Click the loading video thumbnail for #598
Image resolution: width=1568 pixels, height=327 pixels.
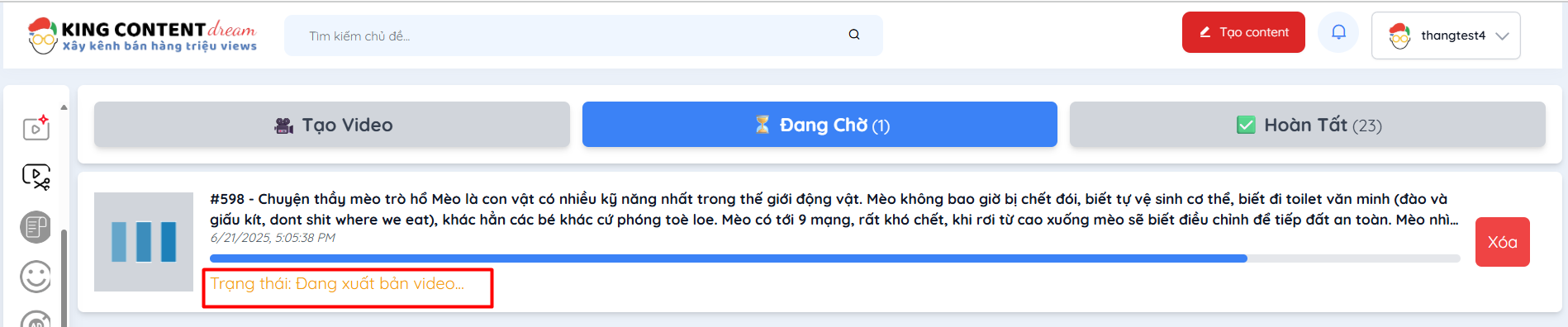click(x=144, y=242)
